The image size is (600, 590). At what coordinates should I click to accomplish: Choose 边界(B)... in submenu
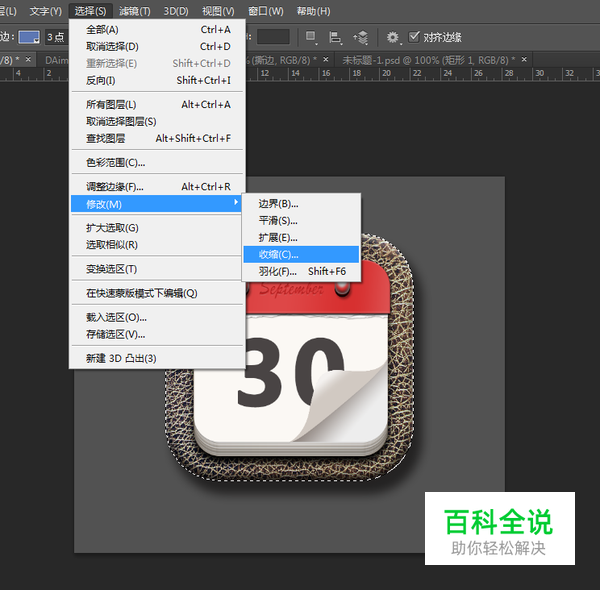[x=301, y=204]
